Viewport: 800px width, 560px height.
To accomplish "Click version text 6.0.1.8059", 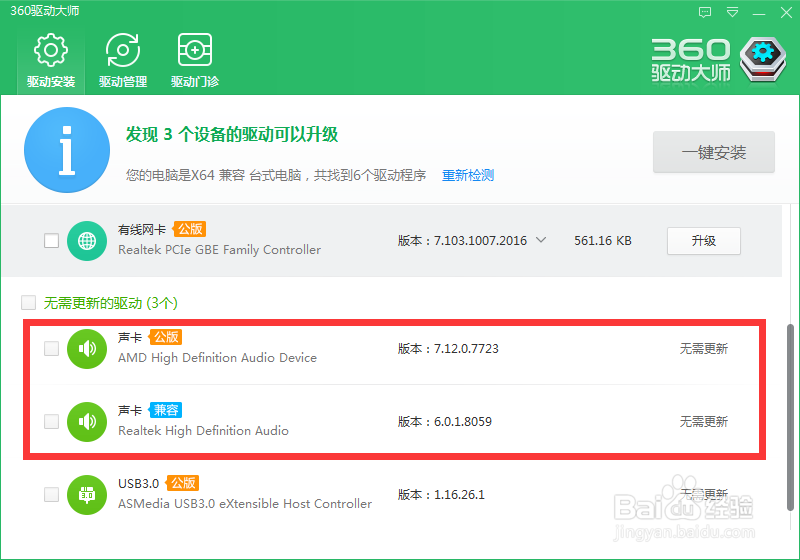I will [463, 422].
